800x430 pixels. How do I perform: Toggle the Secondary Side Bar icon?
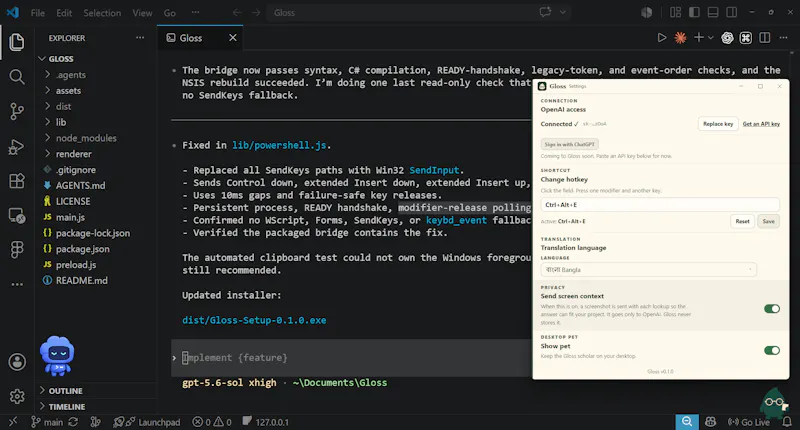(x=732, y=12)
